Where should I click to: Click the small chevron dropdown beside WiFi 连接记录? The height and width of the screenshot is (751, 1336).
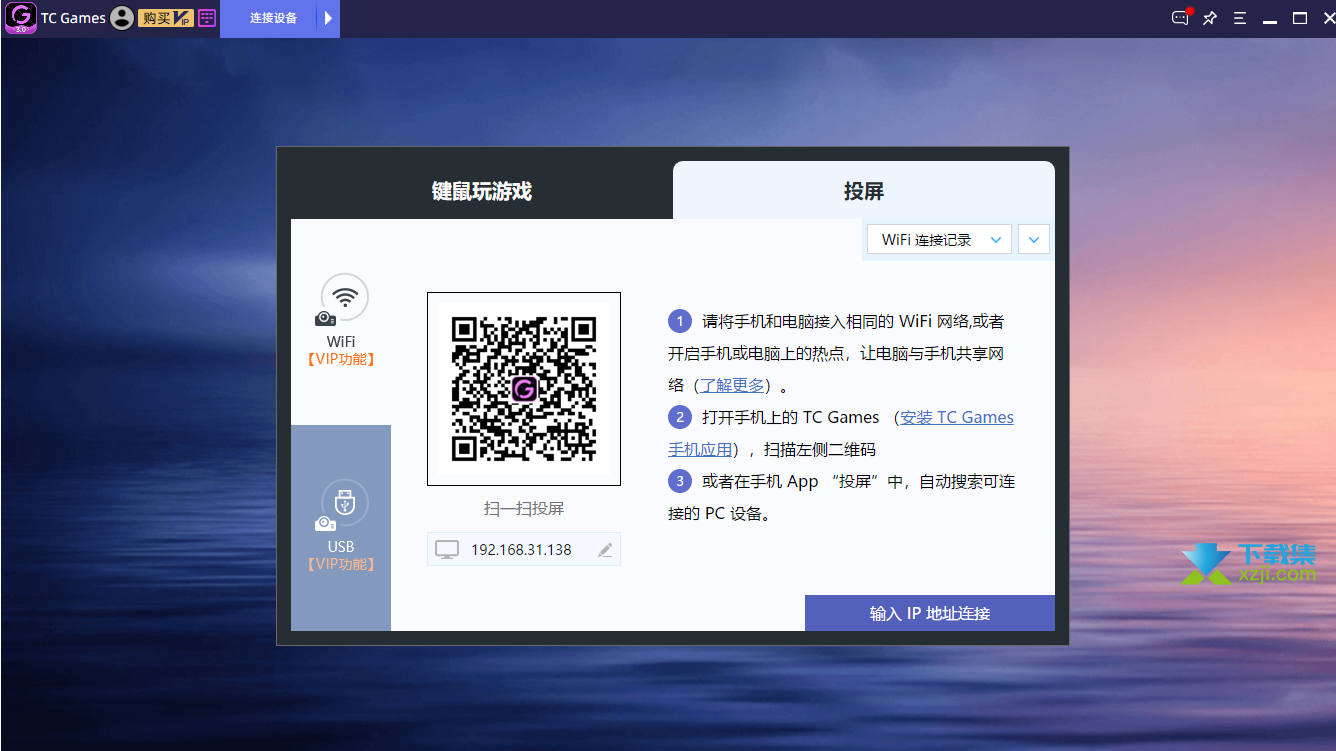point(1034,240)
